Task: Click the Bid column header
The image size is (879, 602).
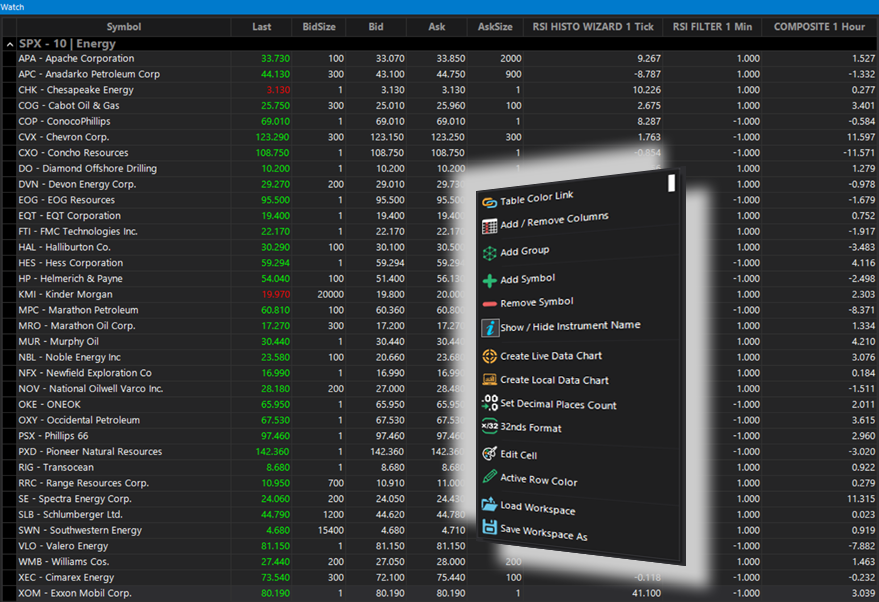Action: coord(376,27)
